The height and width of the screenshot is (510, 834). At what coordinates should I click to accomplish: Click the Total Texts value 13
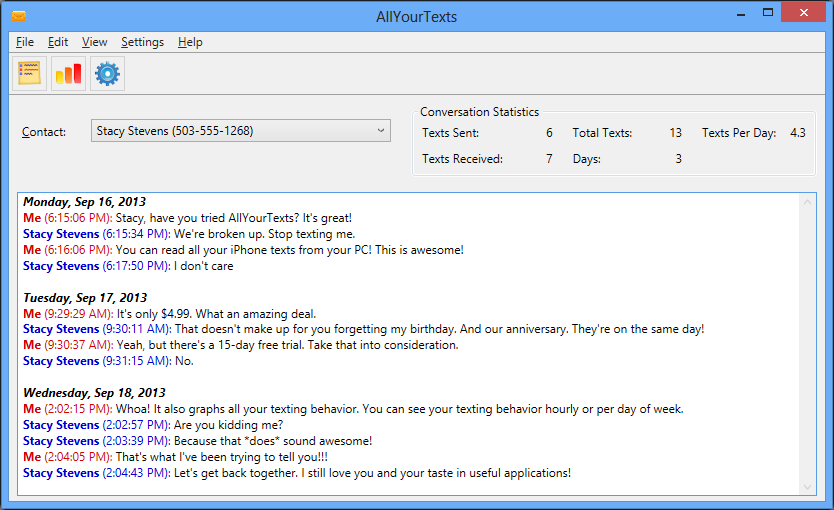pos(675,132)
